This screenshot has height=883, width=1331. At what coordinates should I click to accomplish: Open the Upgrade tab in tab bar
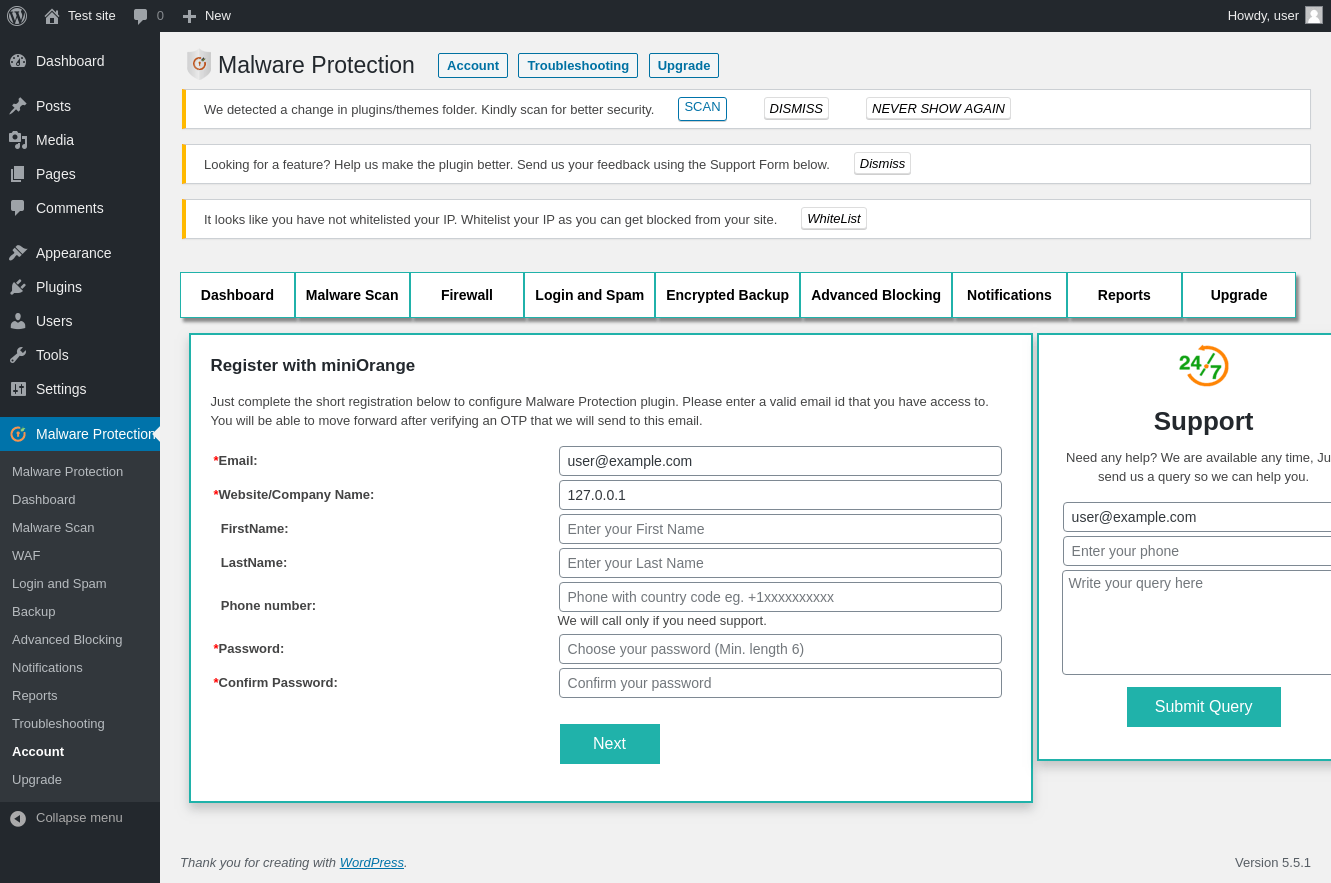pos(1239,295)
